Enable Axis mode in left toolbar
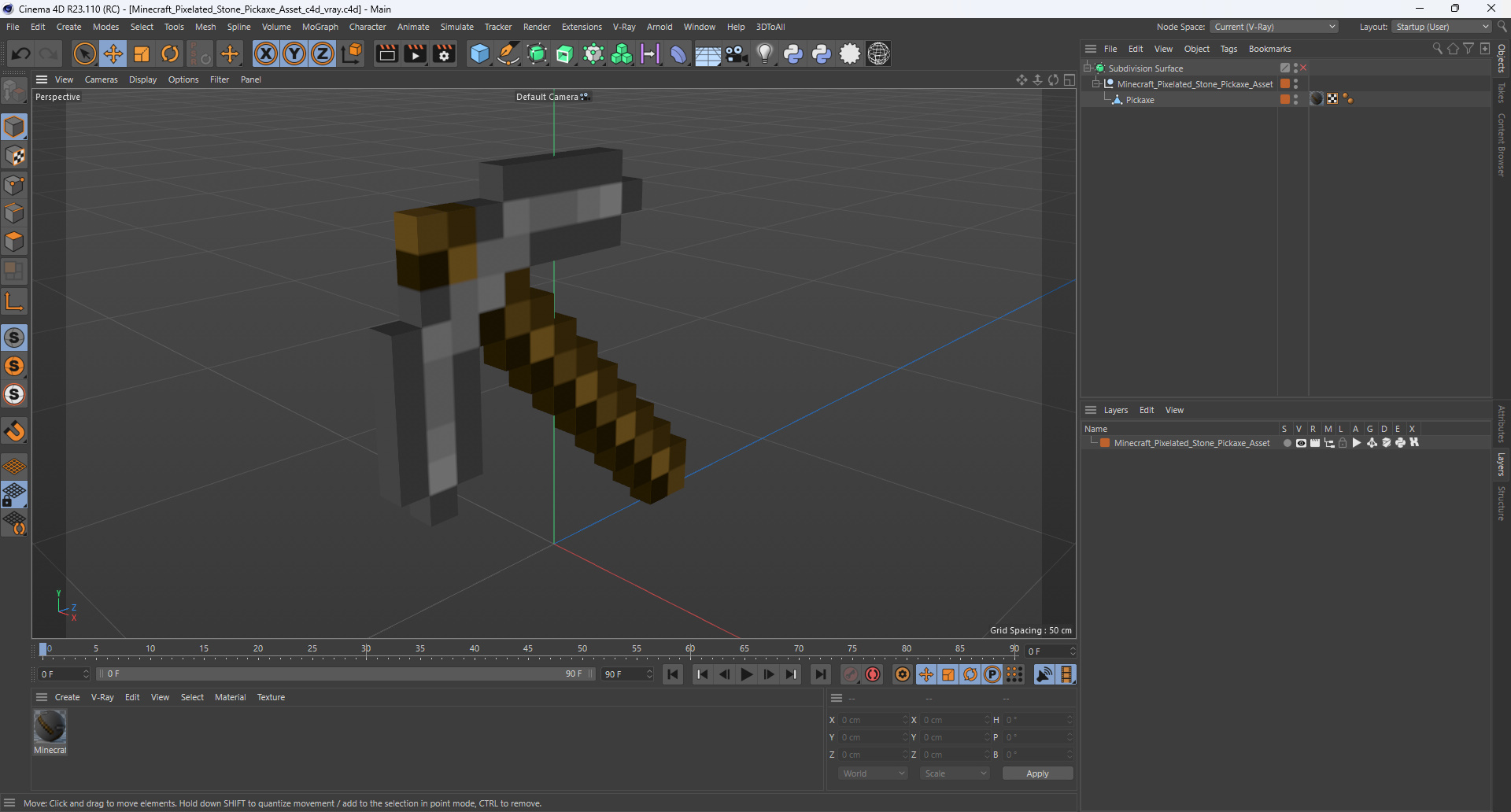The height and width of the screenshot is (812, 1511). (14, 301)
